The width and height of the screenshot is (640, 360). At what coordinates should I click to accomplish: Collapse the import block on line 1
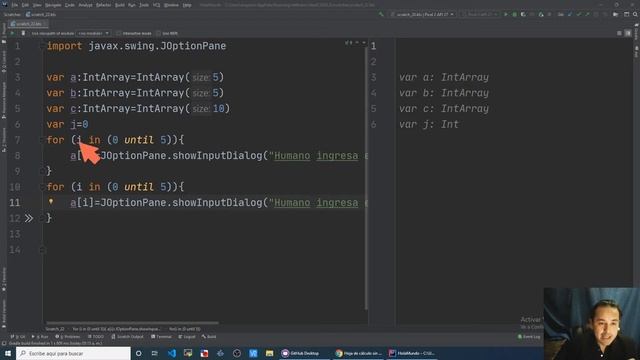pos(42,46)
